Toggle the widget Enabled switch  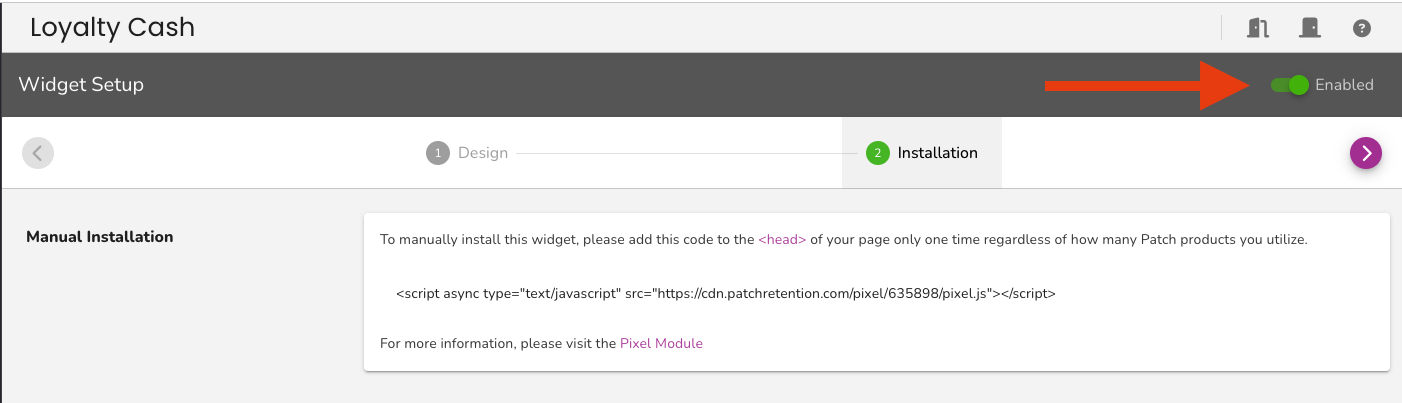pos(1290,85)
